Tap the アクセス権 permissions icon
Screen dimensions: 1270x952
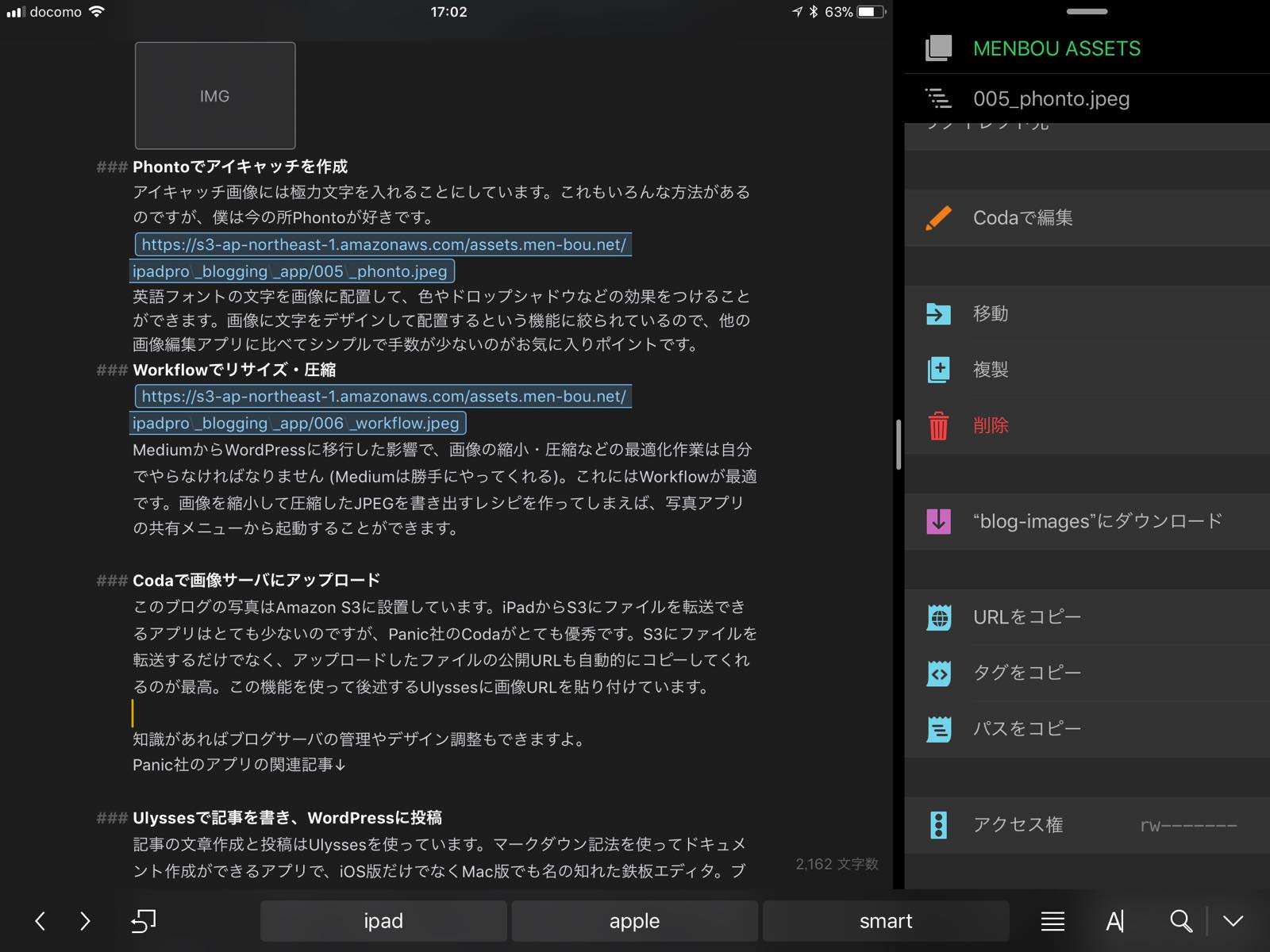[x=938, y=825]
